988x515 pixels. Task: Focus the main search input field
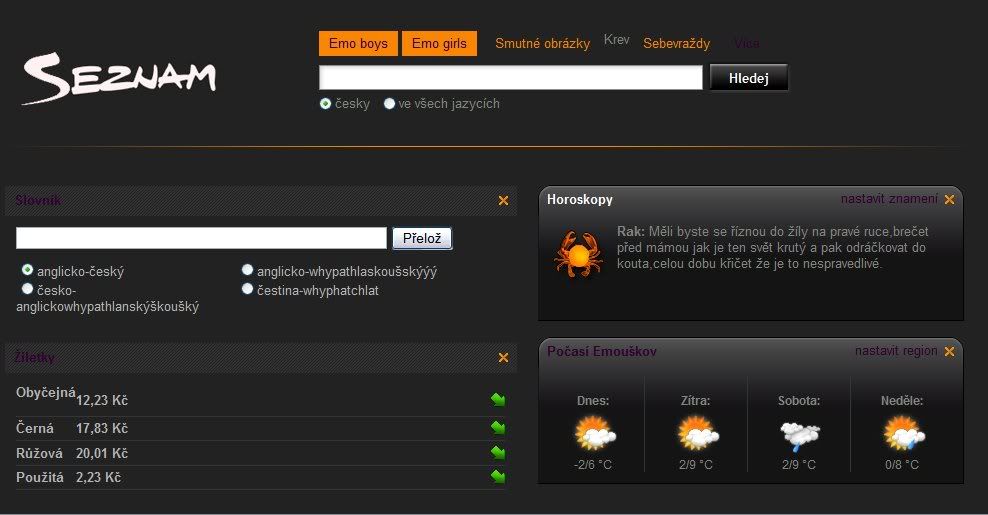point(510,78)
